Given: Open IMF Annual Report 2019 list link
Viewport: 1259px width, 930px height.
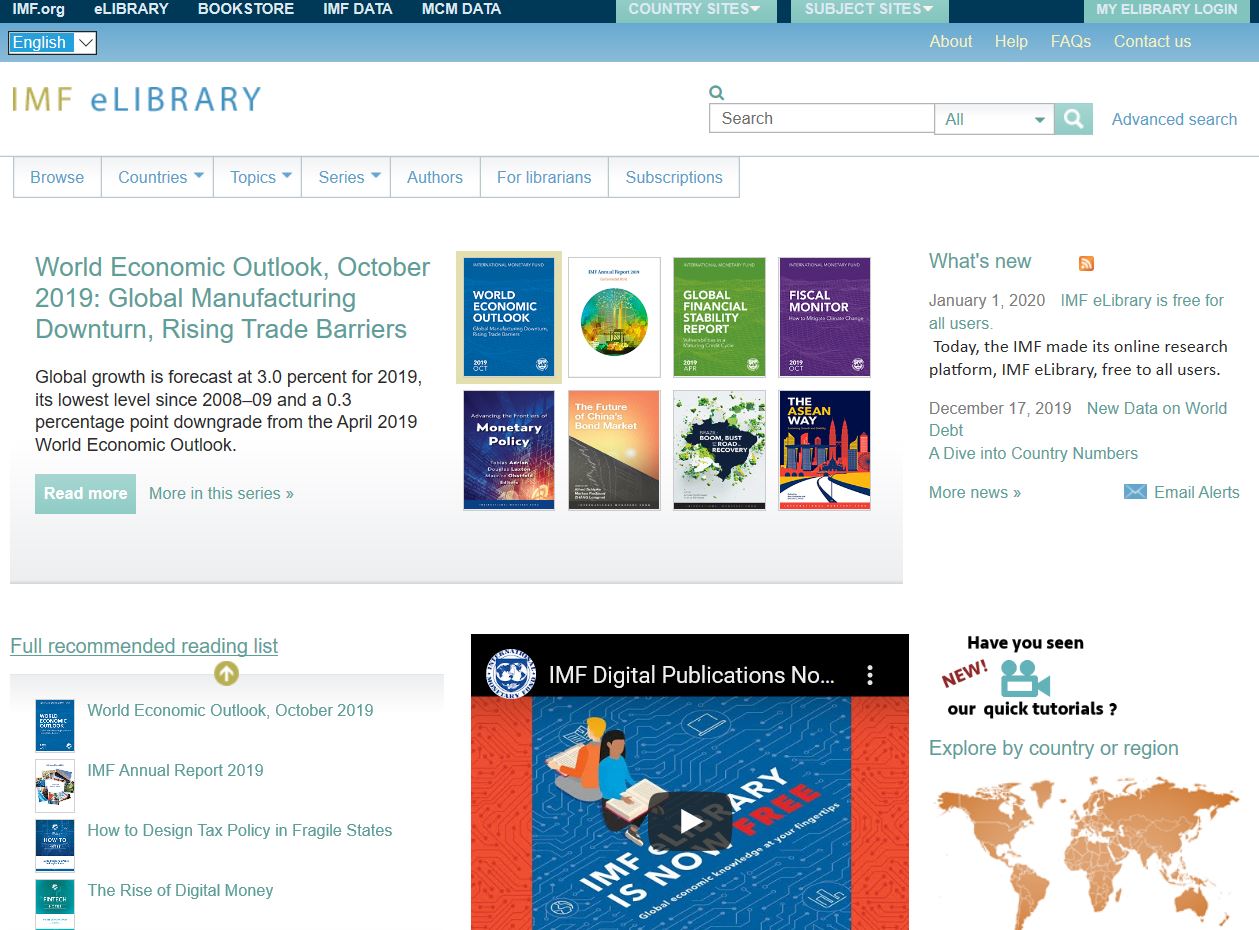Looking at the screenshot, I should point(175,770).
